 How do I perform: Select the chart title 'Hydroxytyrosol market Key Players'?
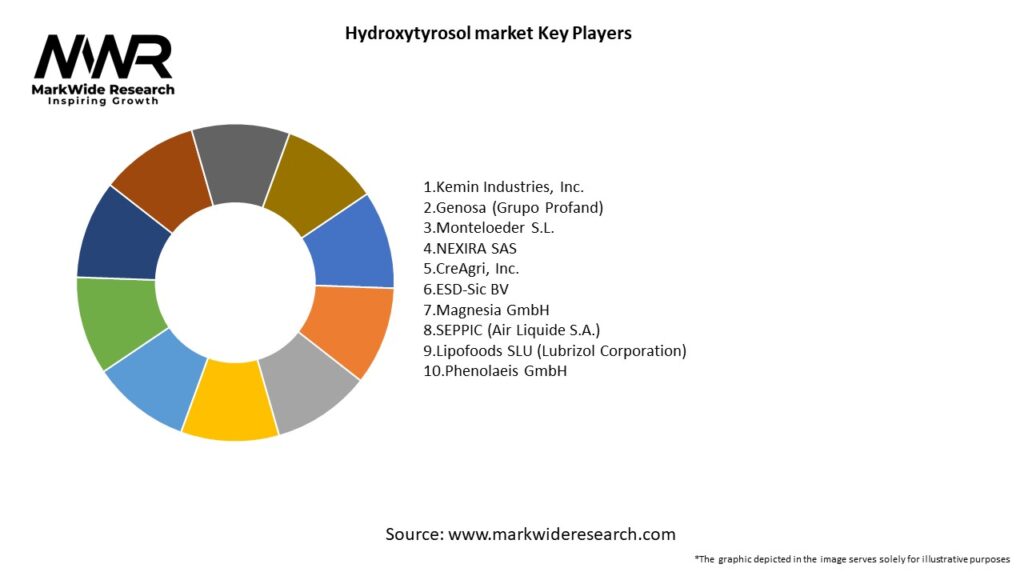[488, 33]
